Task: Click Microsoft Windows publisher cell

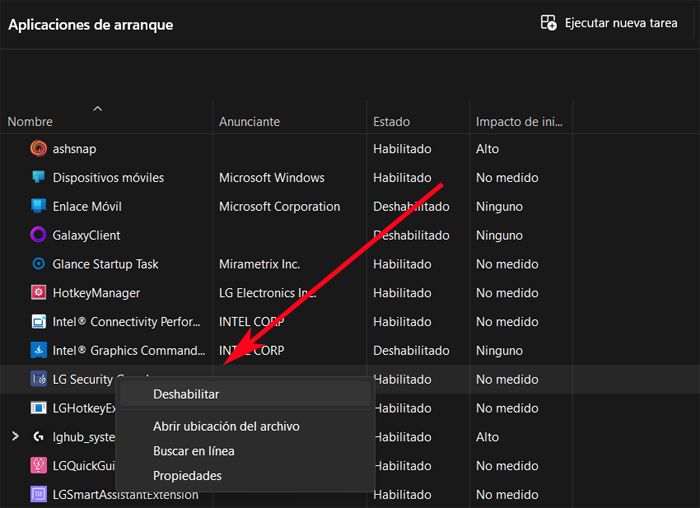Action: click(271, 178)
